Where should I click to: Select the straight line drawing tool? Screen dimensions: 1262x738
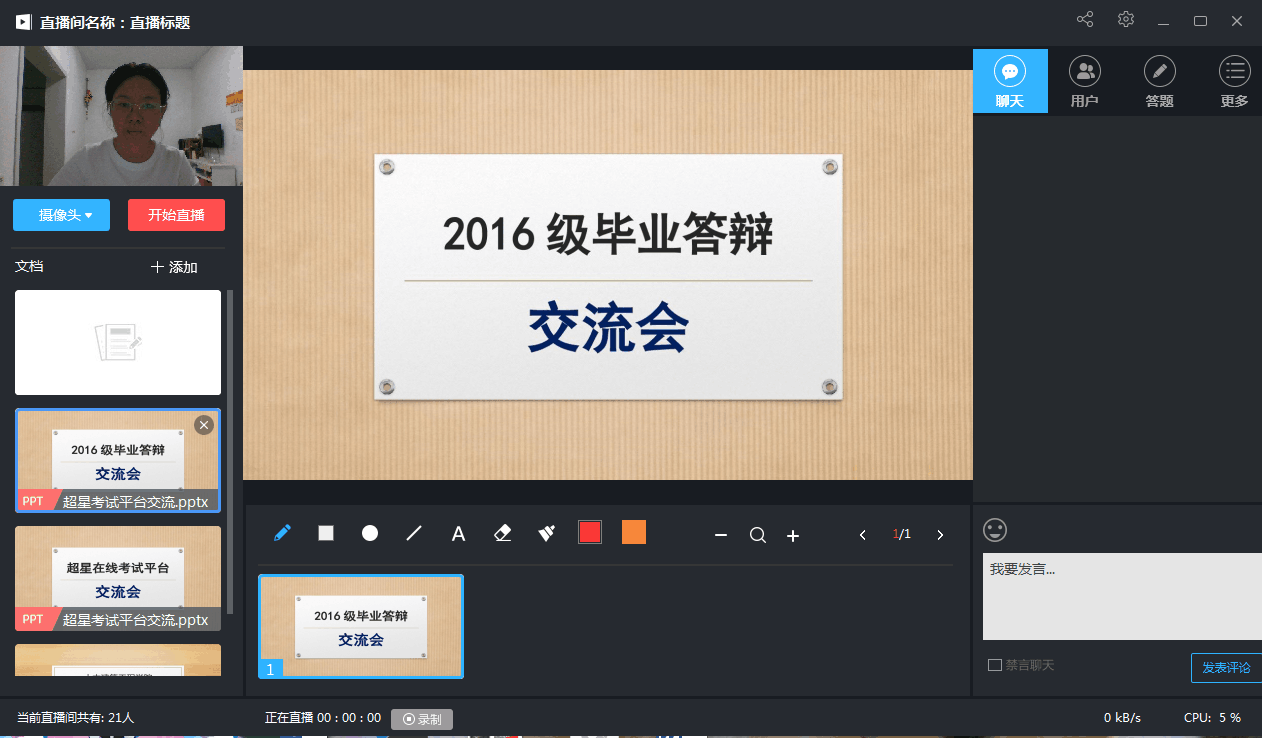(413, 534)
